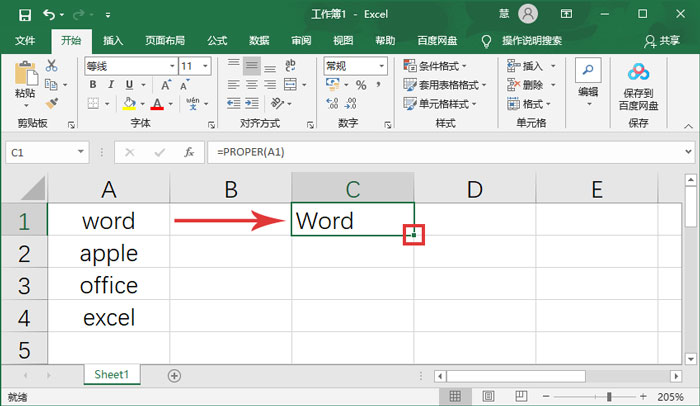Screen dimensions: 700x406
Task: Click the Save icon in title bar
Action: pyautogui.click(x=21, y=14)
